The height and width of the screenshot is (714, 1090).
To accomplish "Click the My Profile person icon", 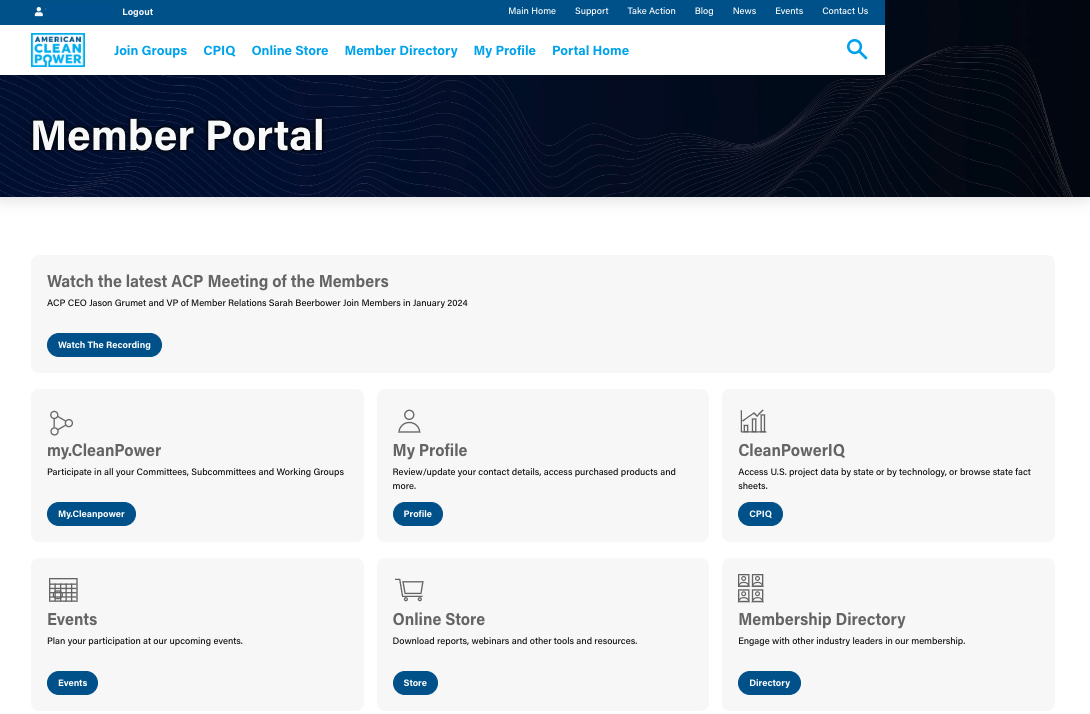I will [409, 421].
